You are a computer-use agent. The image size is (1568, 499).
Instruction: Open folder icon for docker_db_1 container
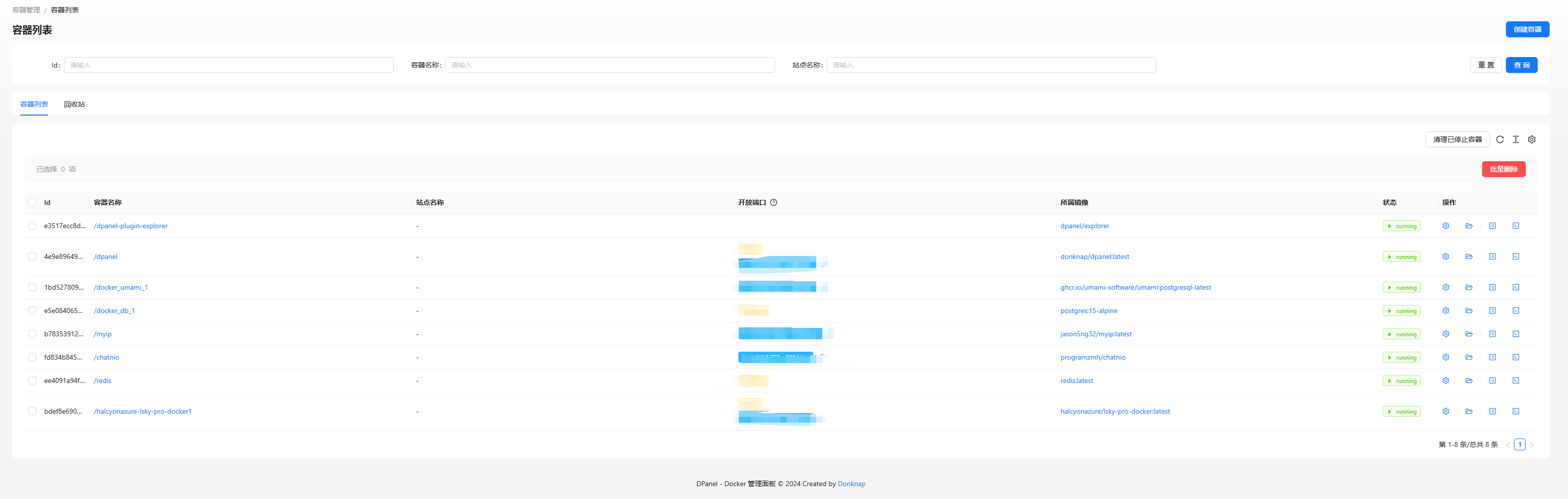click(x=1469, y=311)
